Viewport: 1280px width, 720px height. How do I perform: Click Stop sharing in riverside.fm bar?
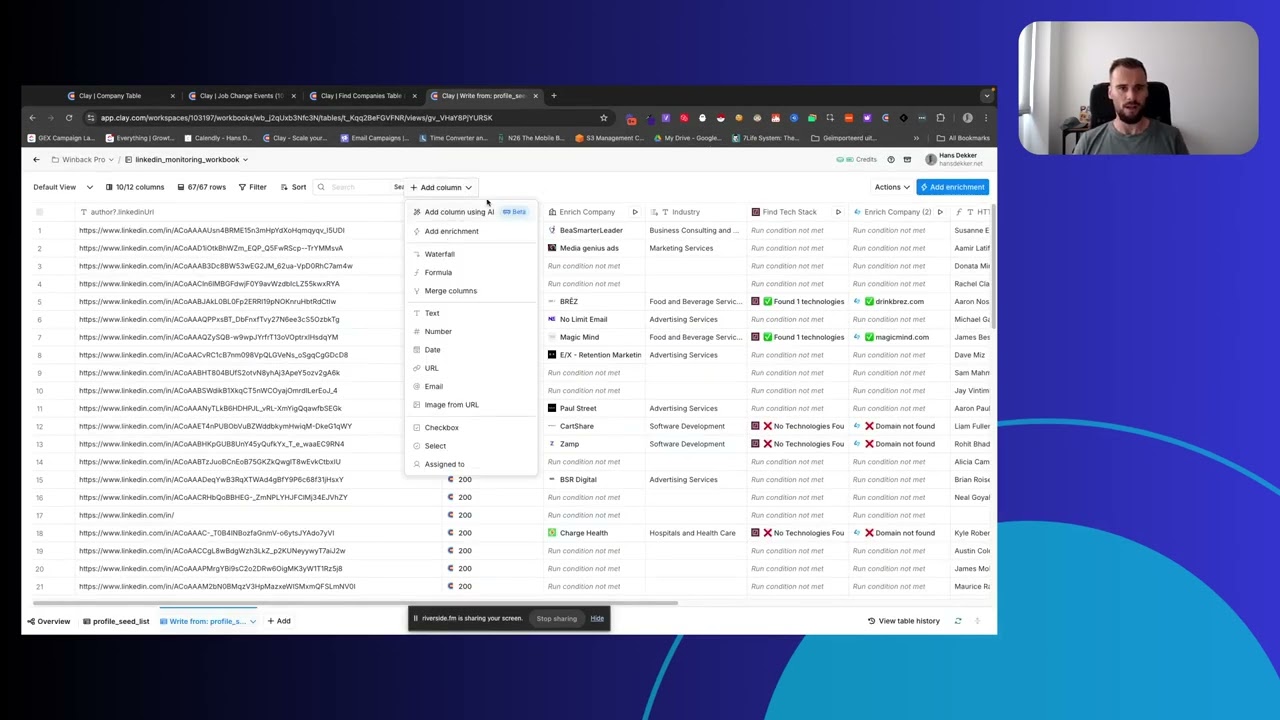(557, 618)
